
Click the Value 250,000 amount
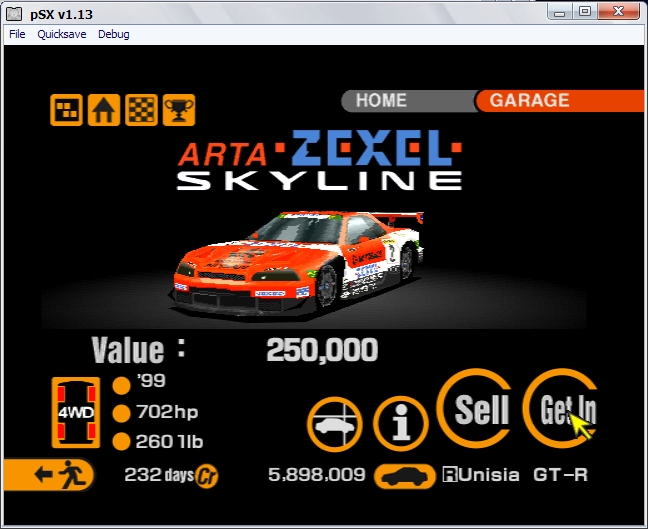point(322,350)
